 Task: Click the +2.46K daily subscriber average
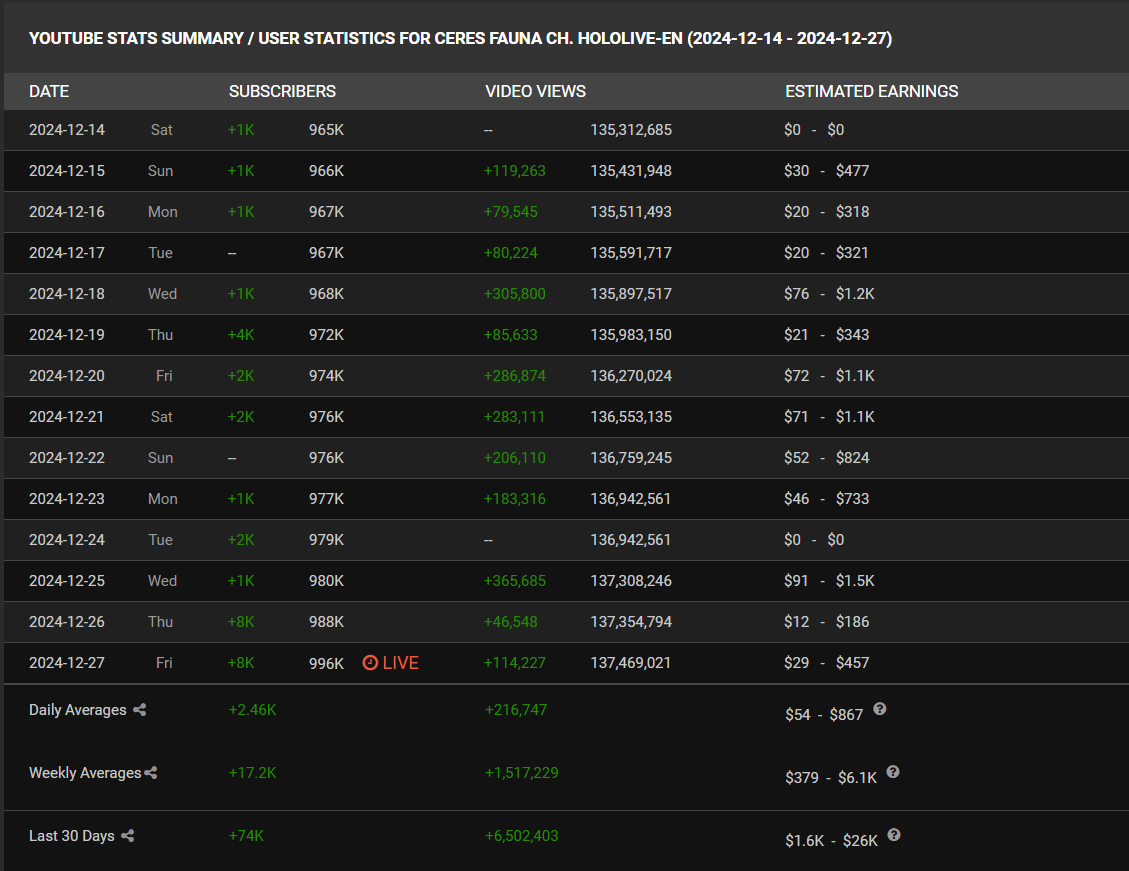[252, 710]
